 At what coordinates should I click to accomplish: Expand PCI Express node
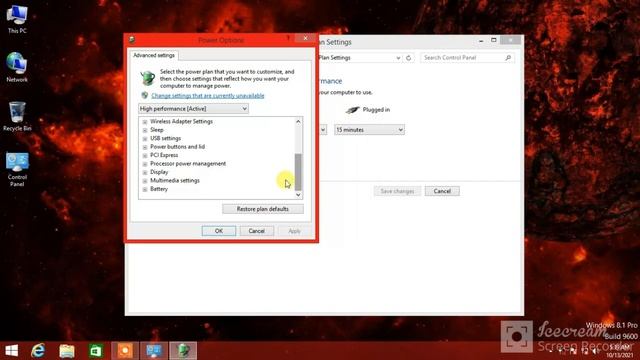click(x=145, y=156)
